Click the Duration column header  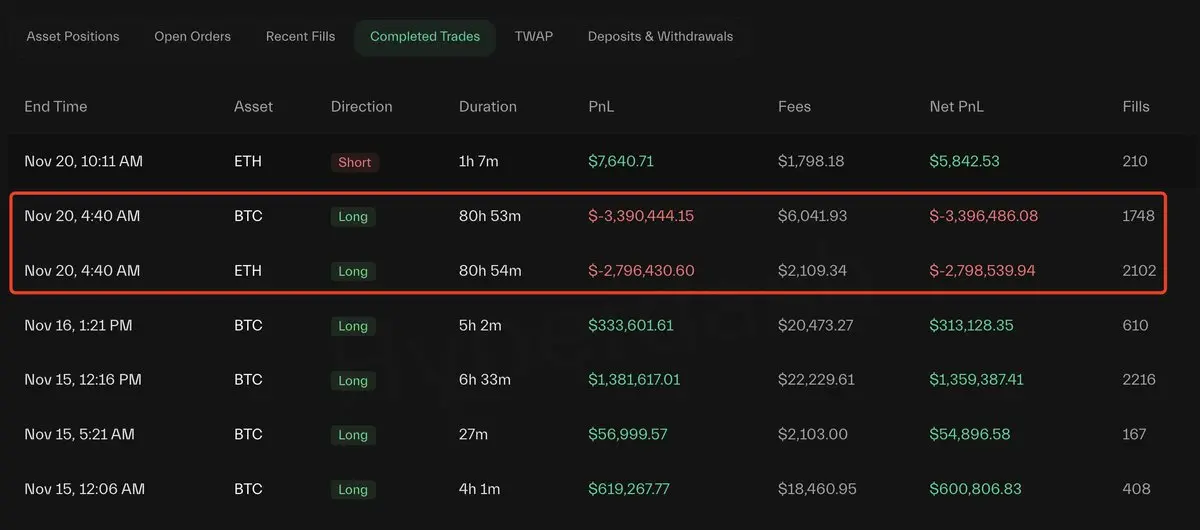(488, 107)
